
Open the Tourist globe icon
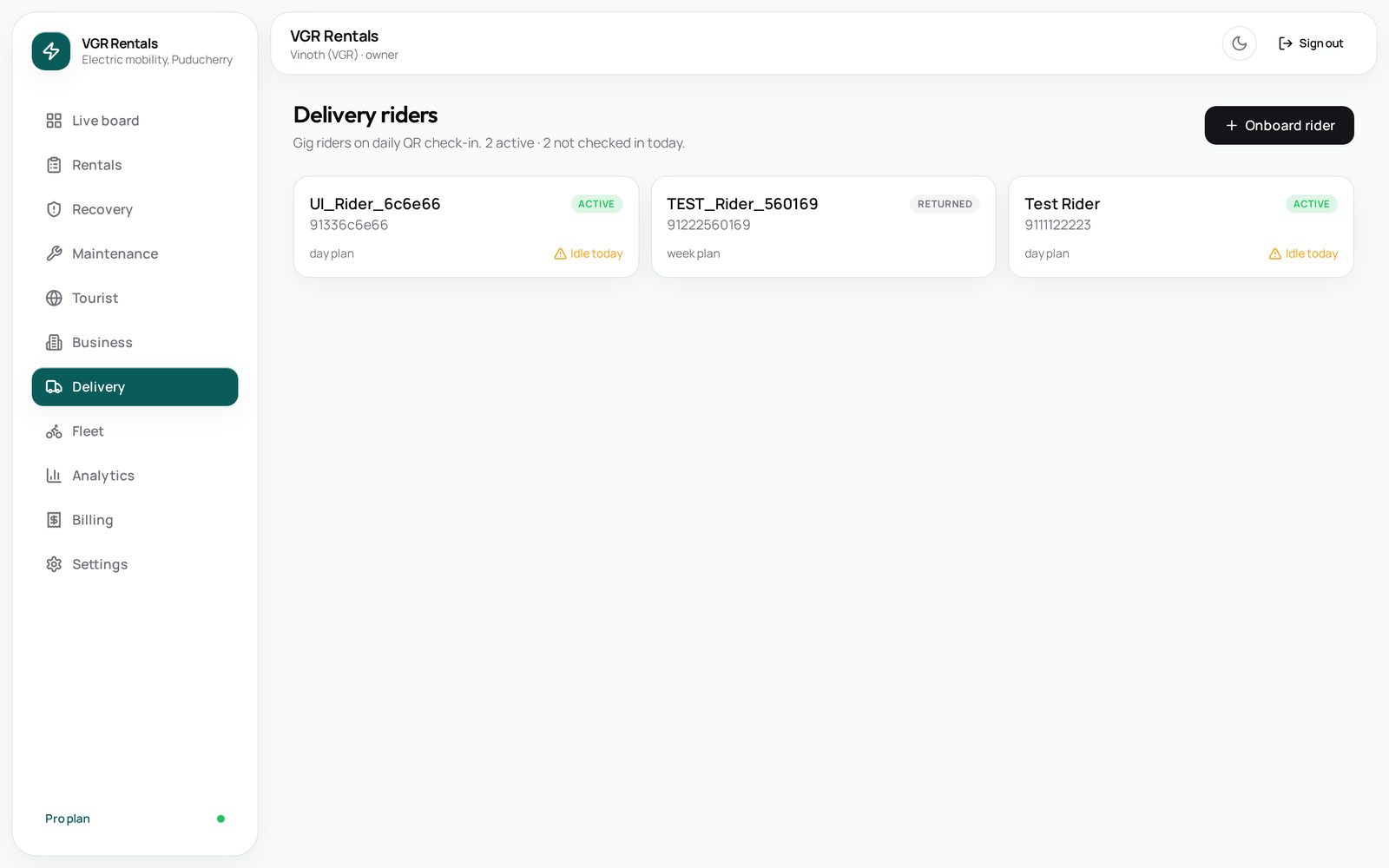pyautogui.click(x=54, y=298)
